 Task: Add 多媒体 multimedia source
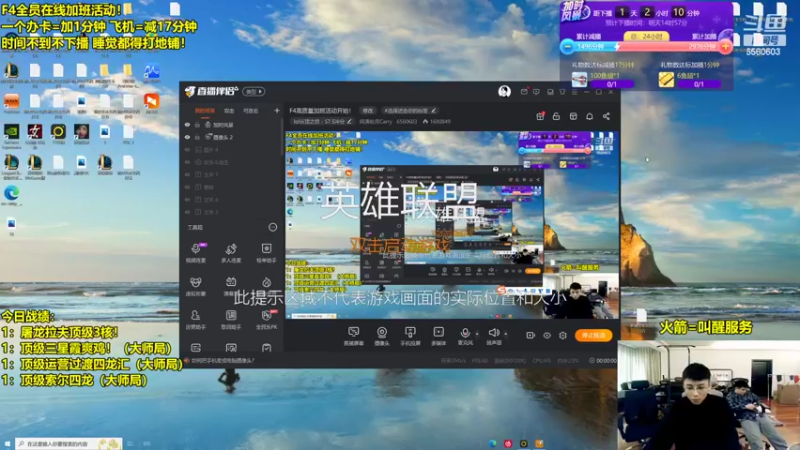tap(438, 336)
